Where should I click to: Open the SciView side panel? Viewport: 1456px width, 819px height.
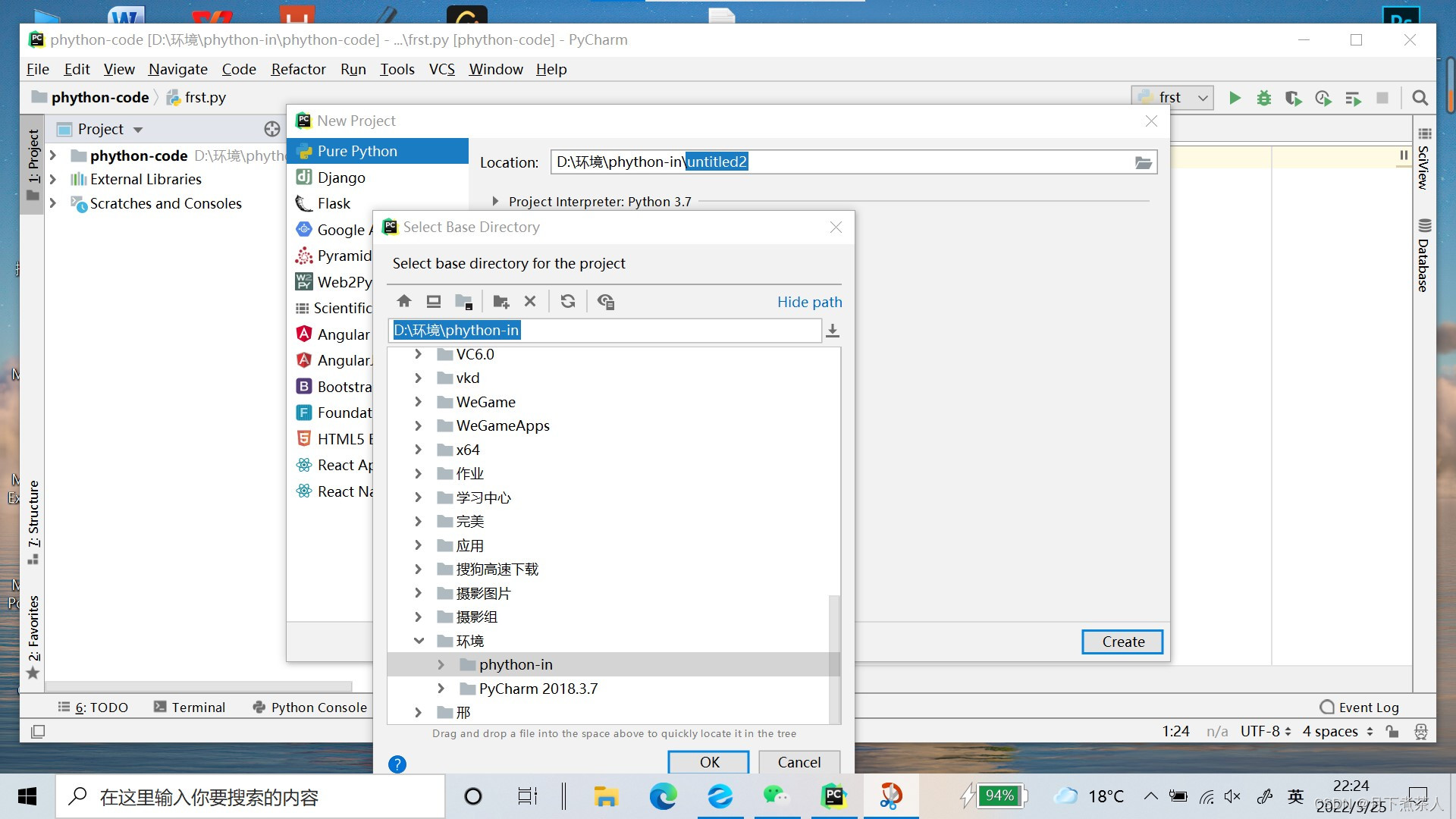click(1423, 158)
